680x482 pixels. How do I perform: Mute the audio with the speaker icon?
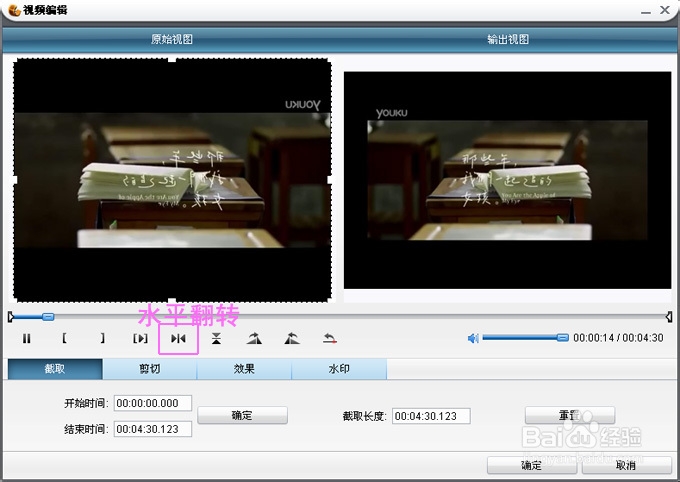point(473,338)
